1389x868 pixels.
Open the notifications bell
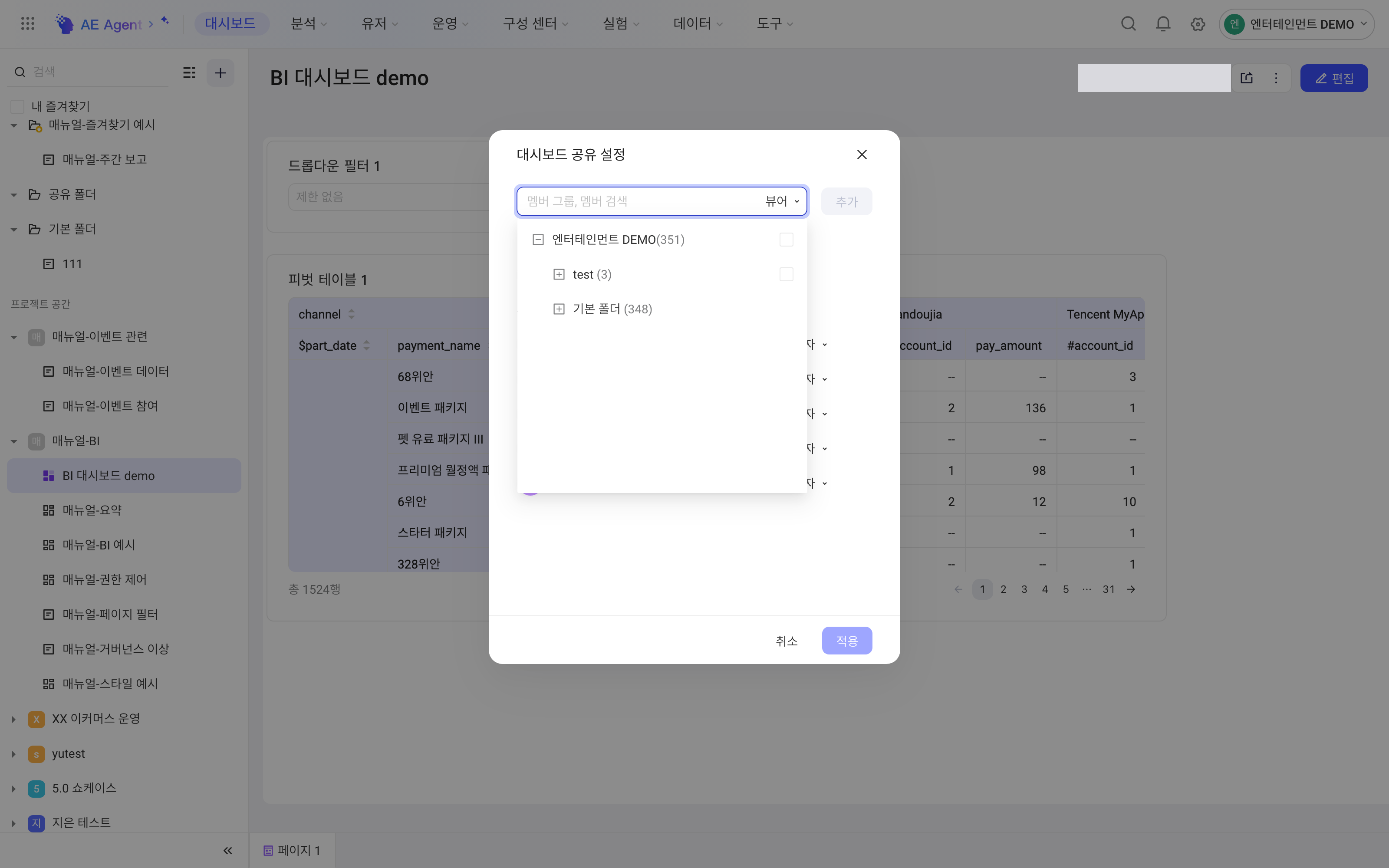(1163, 23)
